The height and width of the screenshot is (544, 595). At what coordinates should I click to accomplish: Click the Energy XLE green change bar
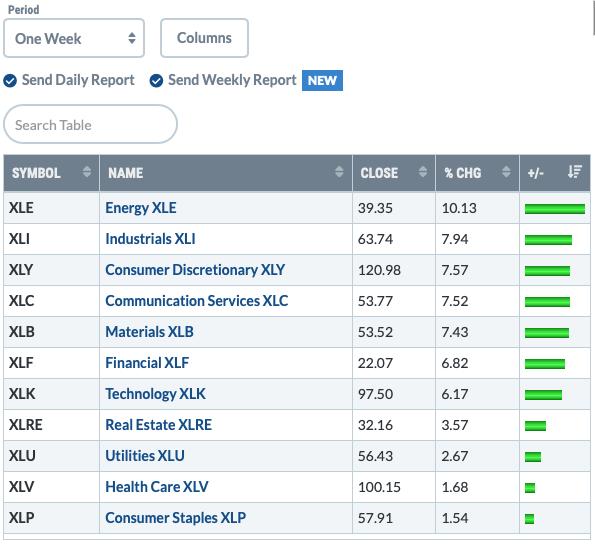tap(555, 209)
